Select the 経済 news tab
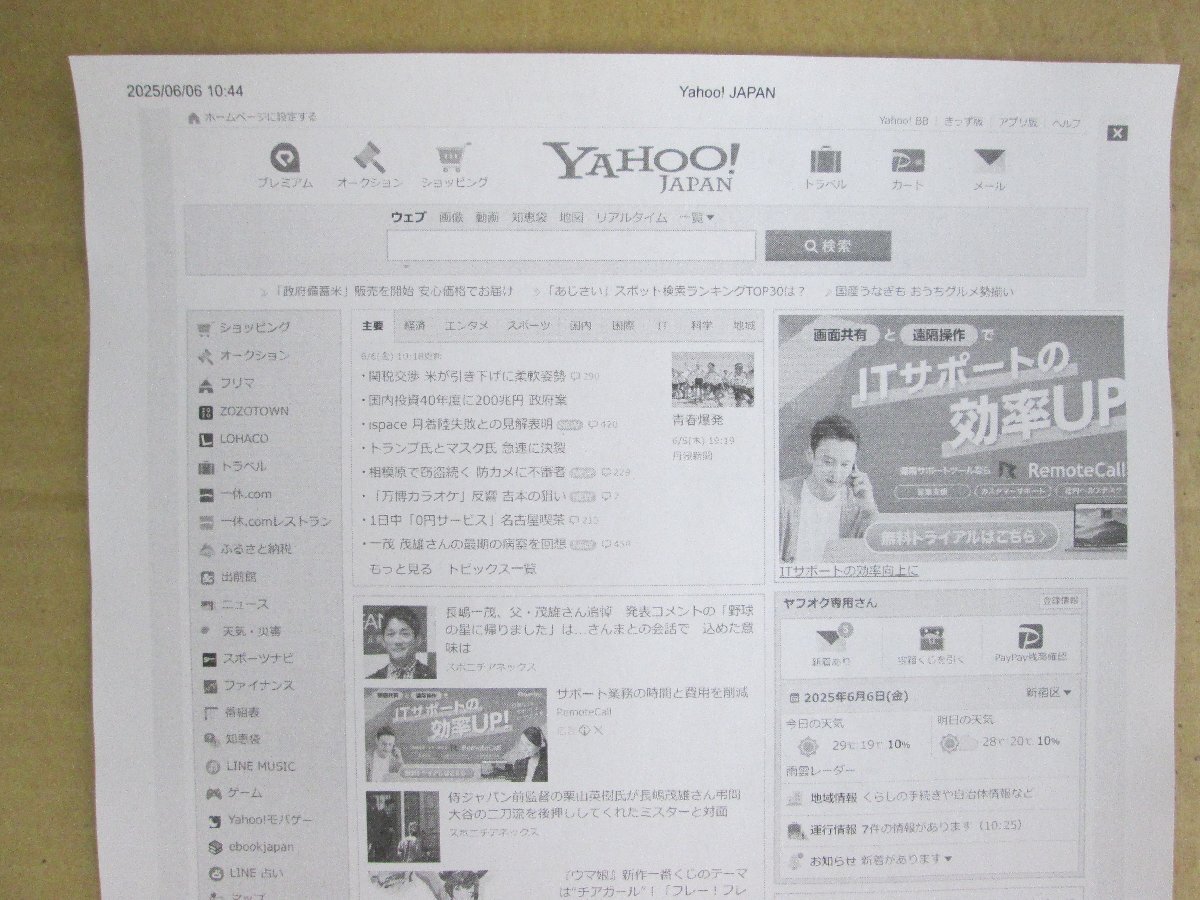This screenshot has width=1200, height=900. click(415, 326)
